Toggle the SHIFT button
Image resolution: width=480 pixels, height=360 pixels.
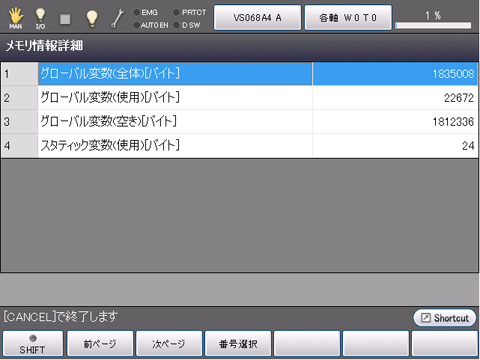click(33, 344)
